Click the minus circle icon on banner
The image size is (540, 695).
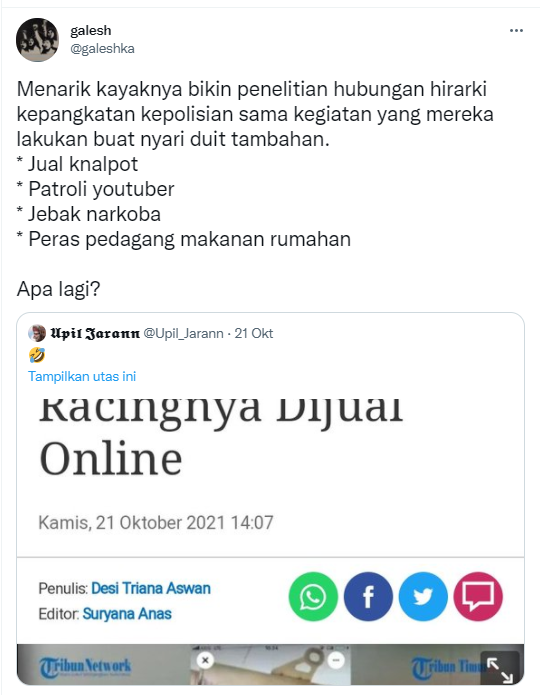pos(336,661)
